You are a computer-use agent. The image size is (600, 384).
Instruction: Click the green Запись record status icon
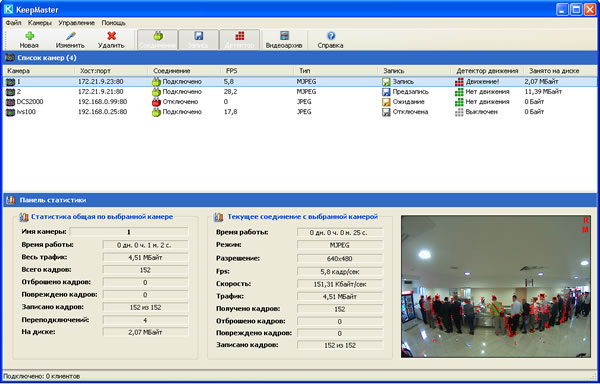(x=386, y=82)
